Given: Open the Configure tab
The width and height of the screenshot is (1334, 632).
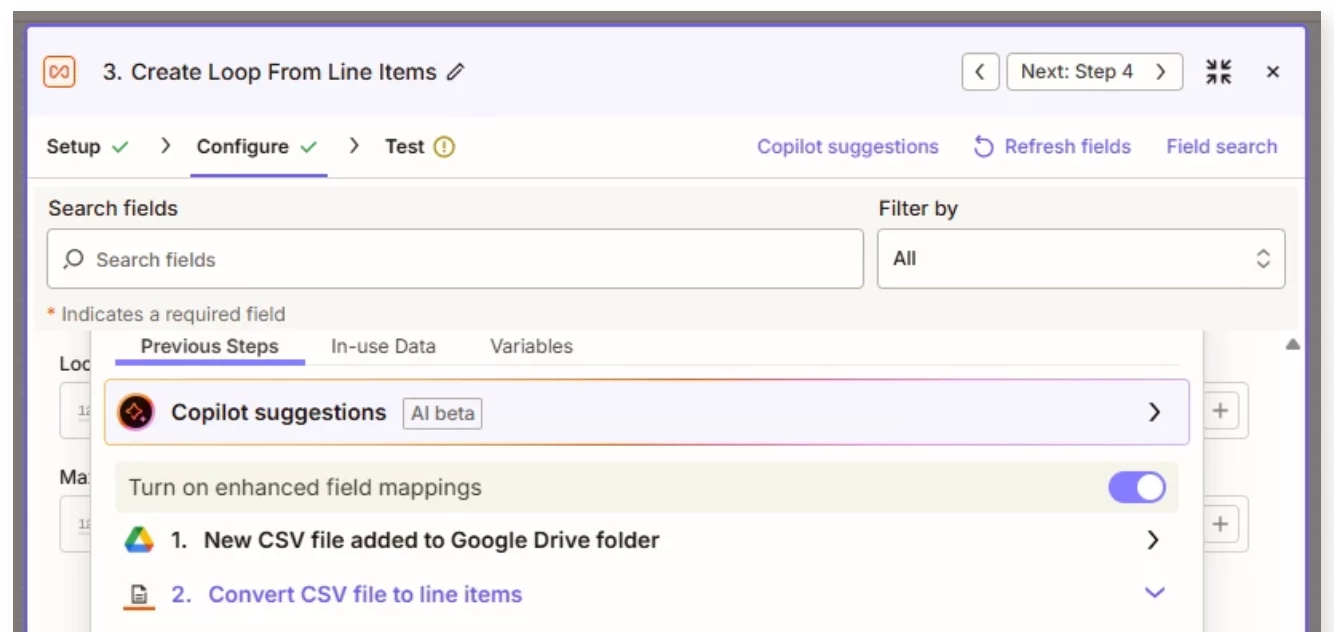Looking at the screenshot, I should (x=257, y=147).
